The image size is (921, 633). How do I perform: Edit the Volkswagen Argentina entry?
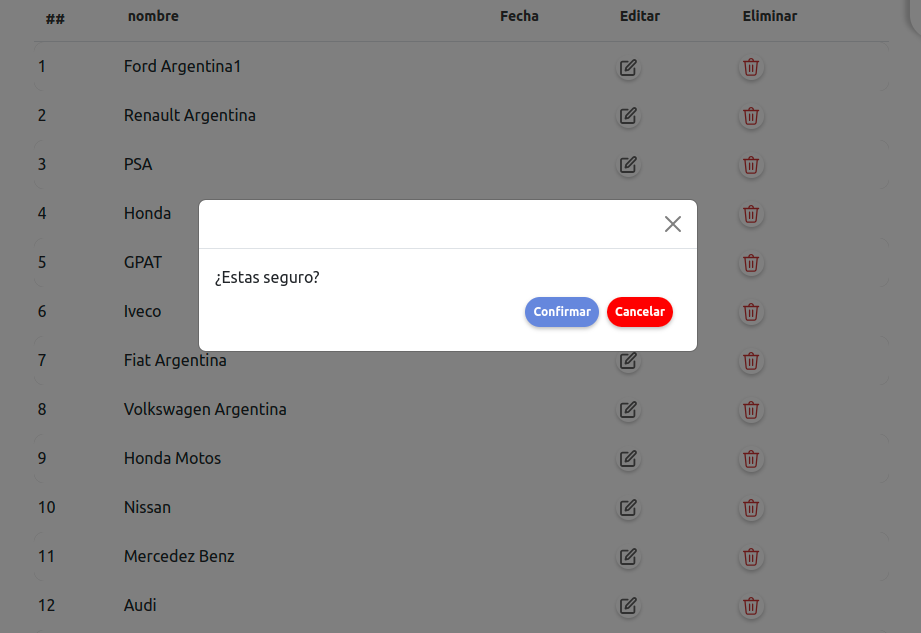pos(628,410)
